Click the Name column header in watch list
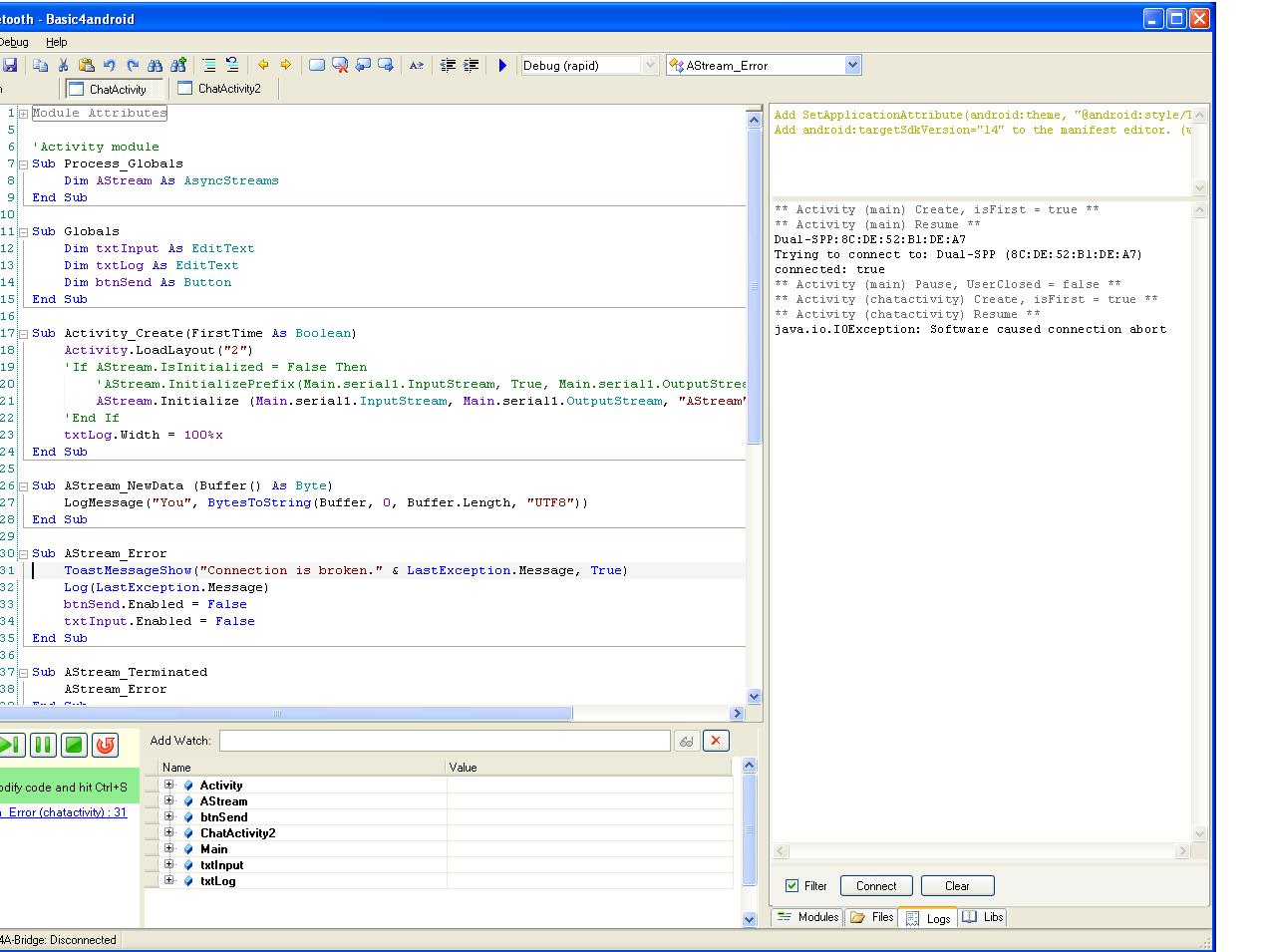 pyautogui.click(x=302, y=767)
